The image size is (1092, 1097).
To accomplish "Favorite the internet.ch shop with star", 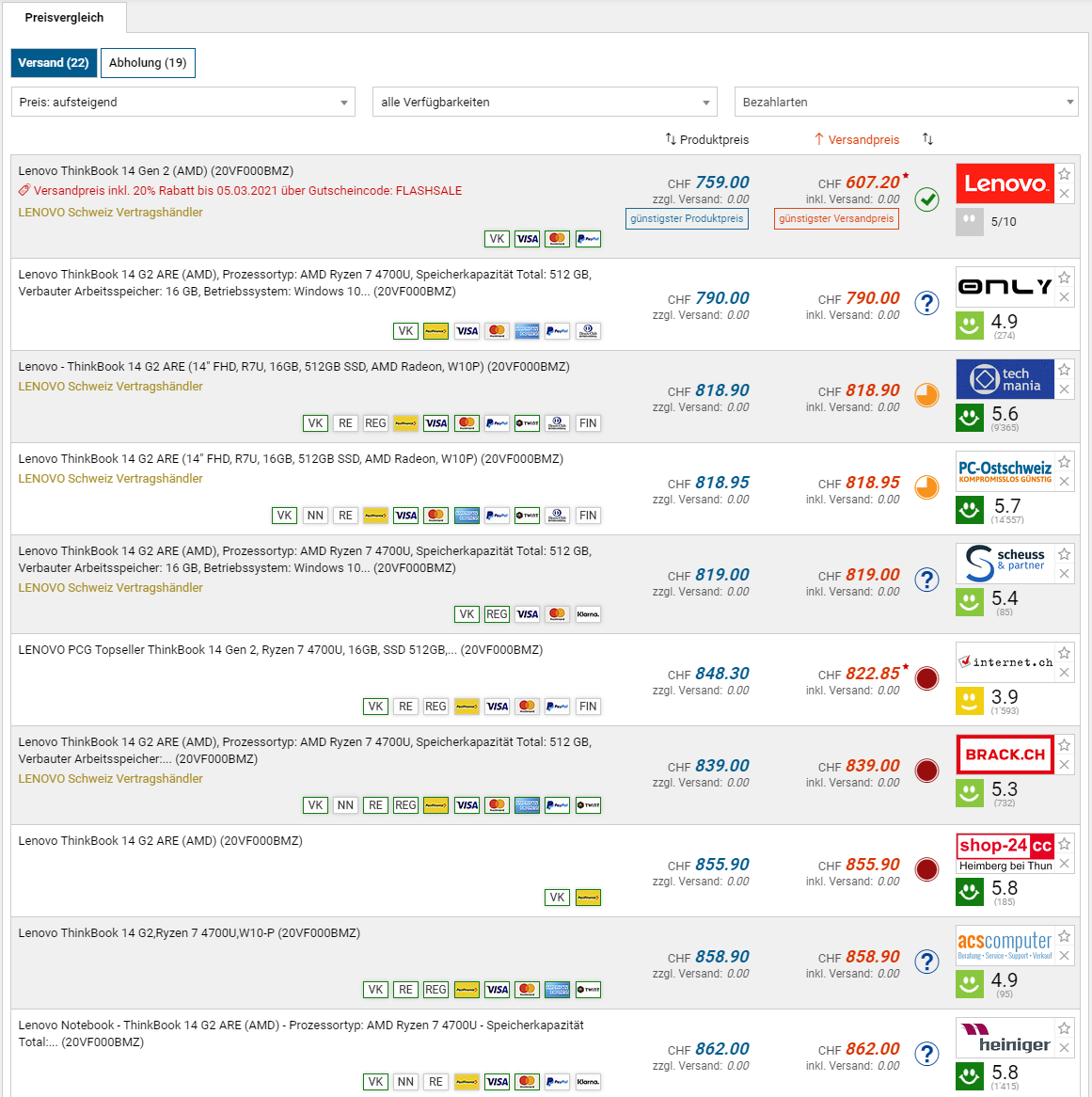I will point(1064,653).
